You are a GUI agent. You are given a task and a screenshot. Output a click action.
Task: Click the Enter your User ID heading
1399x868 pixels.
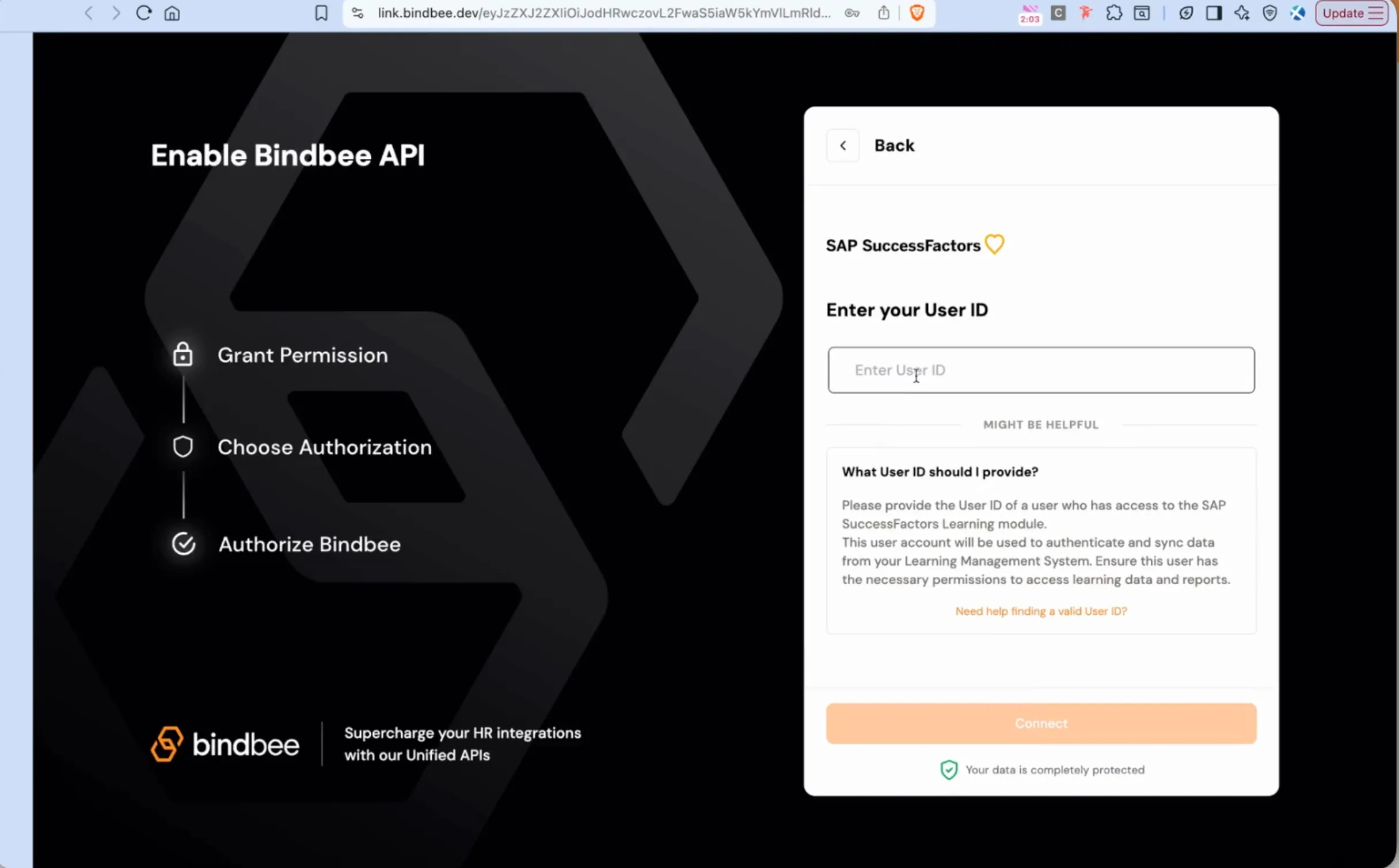[907, 310]
